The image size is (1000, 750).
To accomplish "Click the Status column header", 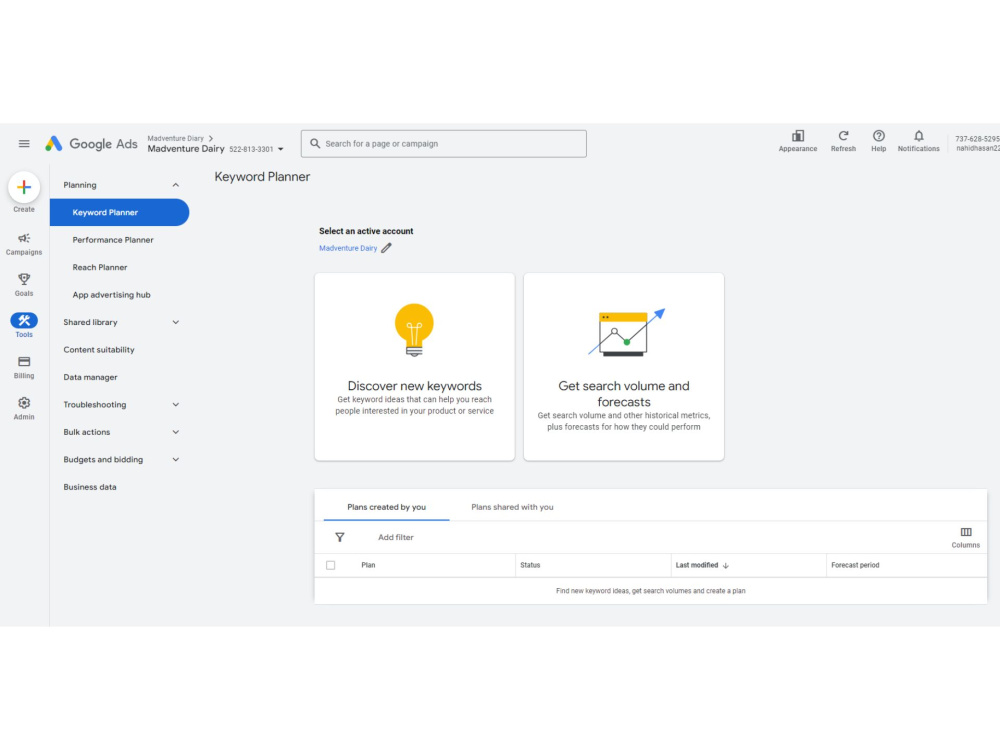I will click(x=530, y=565).
